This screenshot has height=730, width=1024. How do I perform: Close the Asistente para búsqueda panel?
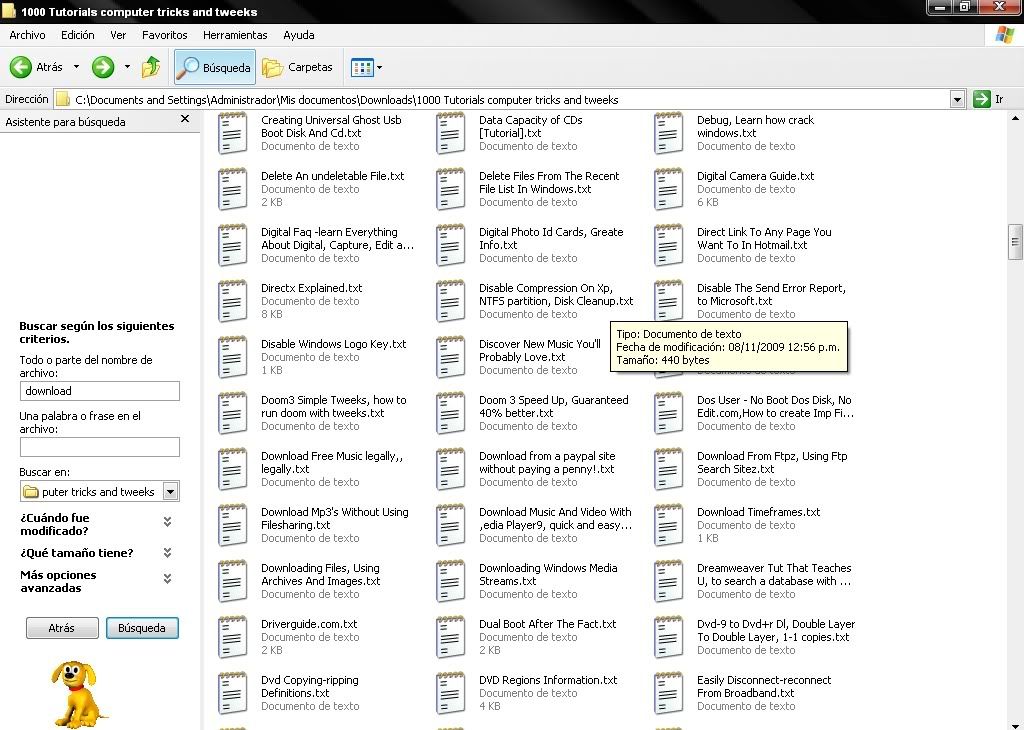point(184,119)
